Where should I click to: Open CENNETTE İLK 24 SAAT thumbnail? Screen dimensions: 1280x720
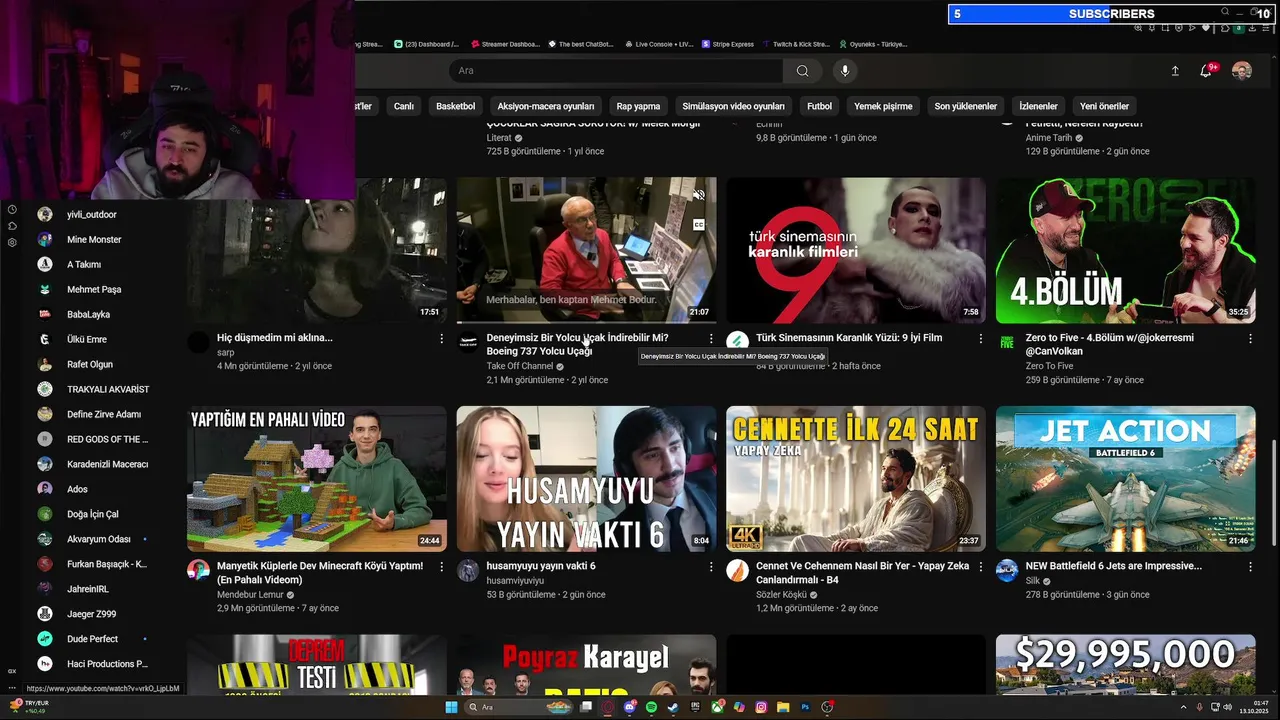[x=856, y=479]
